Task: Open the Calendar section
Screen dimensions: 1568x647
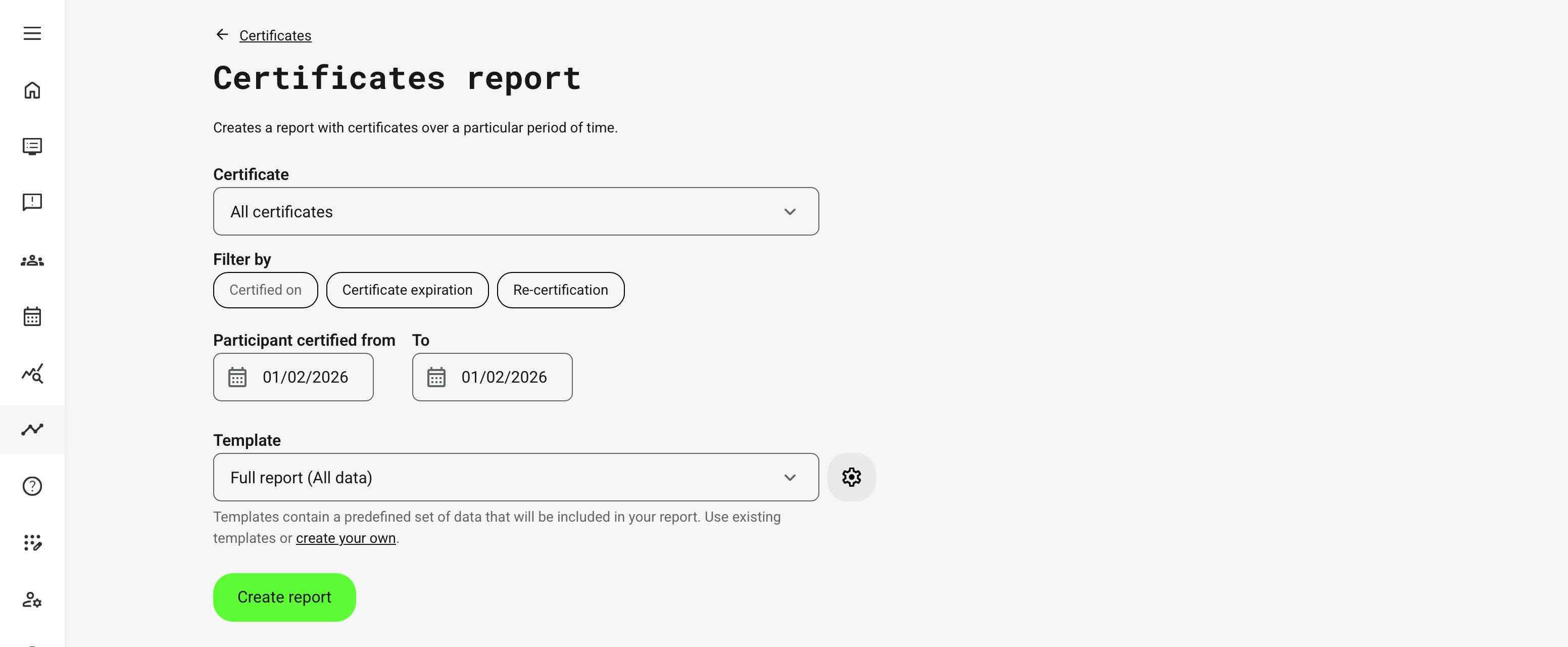Action: pos(32,316)
